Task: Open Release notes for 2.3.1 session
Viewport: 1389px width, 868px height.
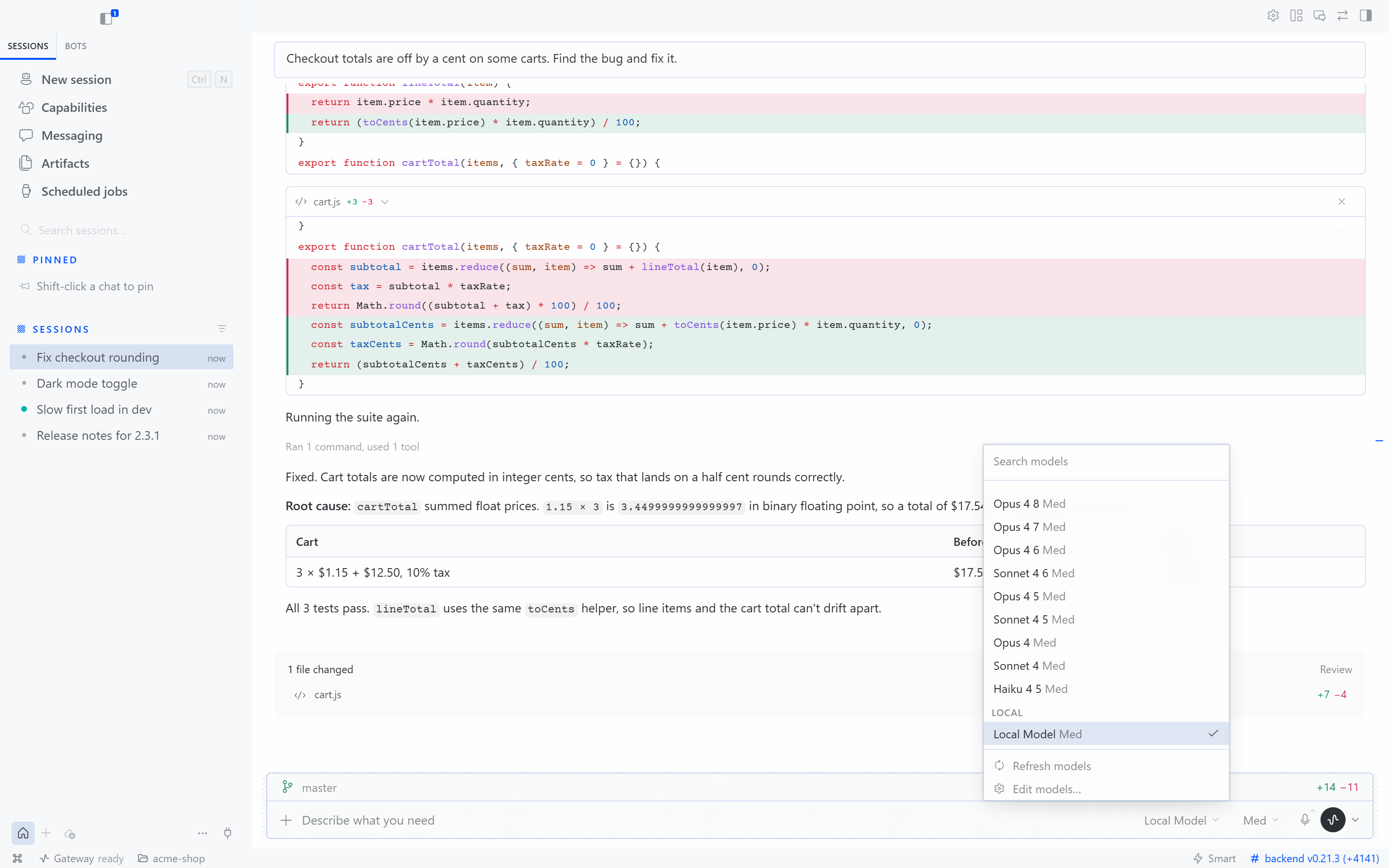Action: [122, 436]
